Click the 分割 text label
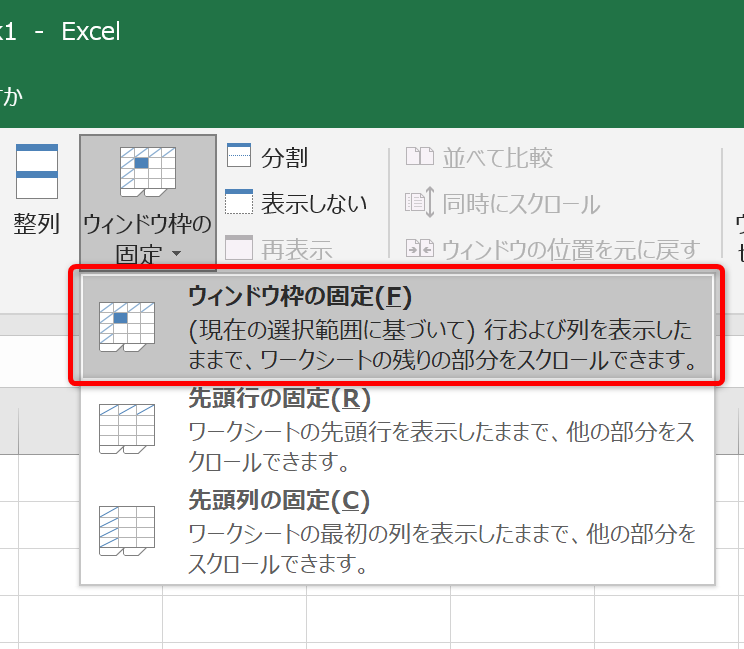Screen dimensions: 744x649 tap(284, 158)
